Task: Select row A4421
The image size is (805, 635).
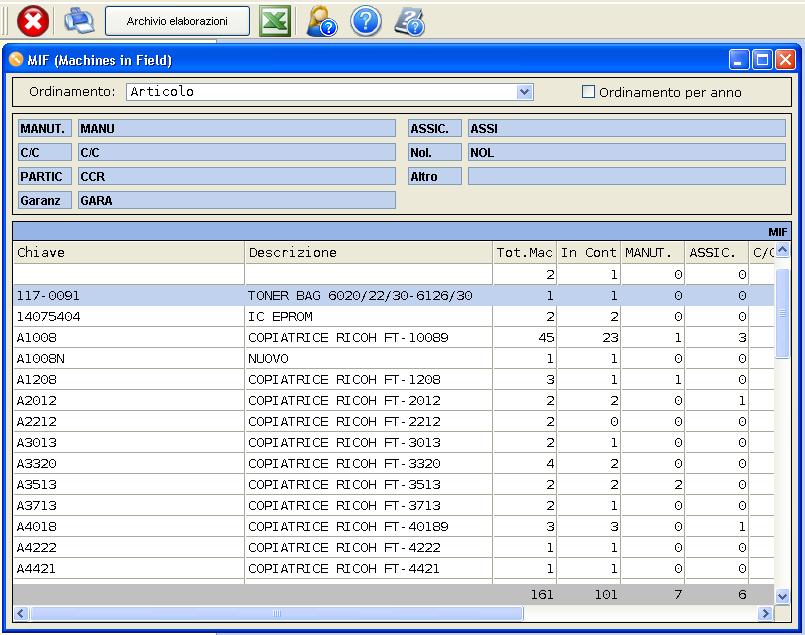Action: (x=394, y=569)
